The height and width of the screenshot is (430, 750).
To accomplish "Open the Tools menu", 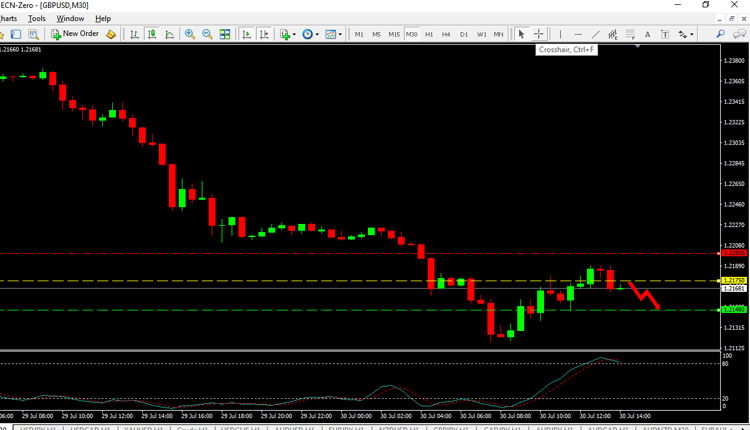I will [37, 19].
